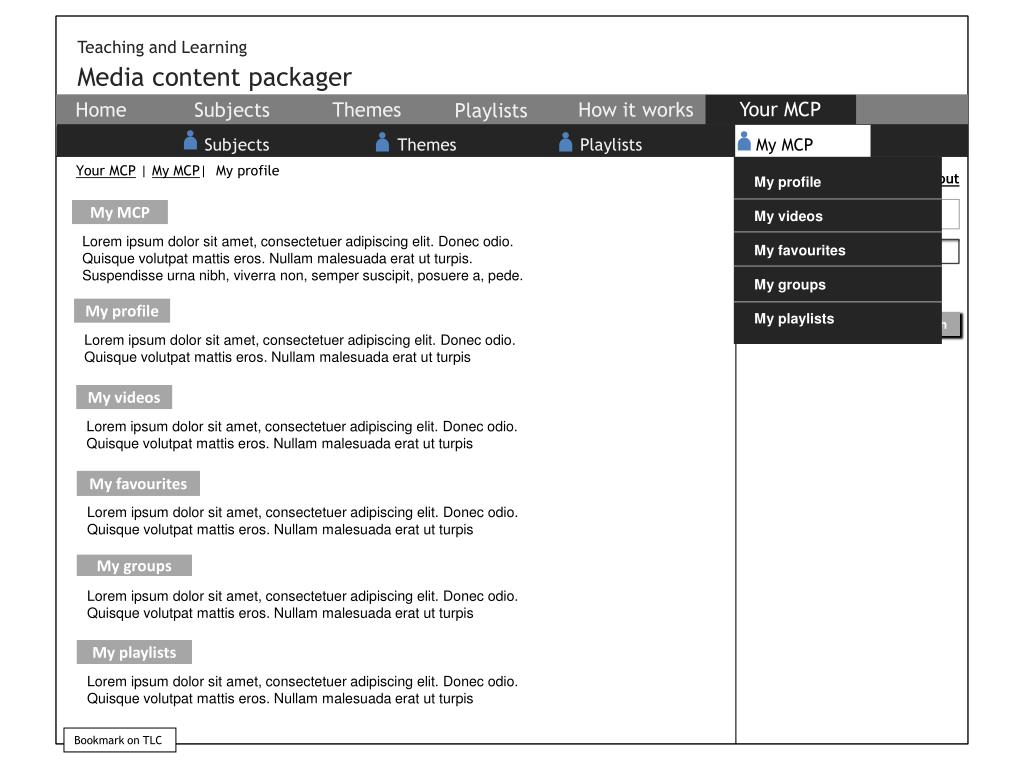Click the person icon beside Subjects
This screenshot has width=1024, height=768.
(190, 140)
